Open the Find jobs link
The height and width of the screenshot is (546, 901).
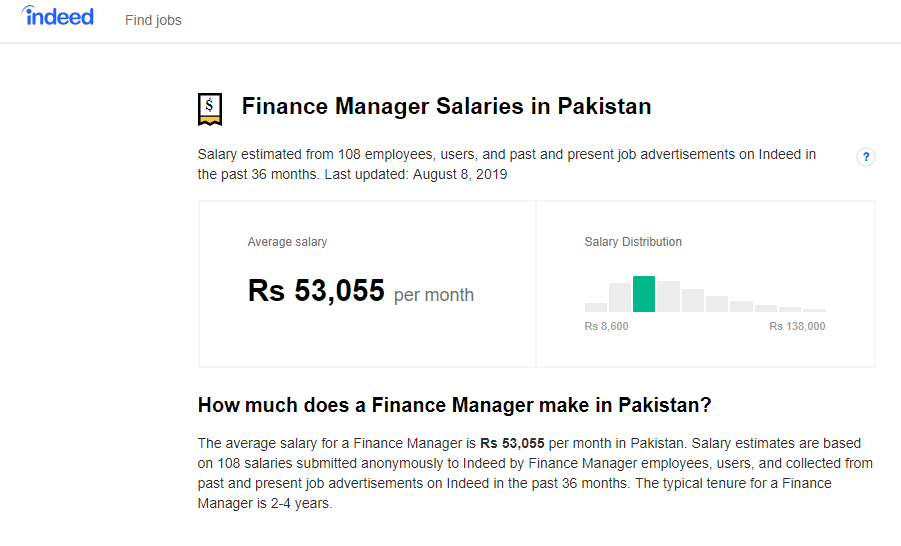point(153,20)
